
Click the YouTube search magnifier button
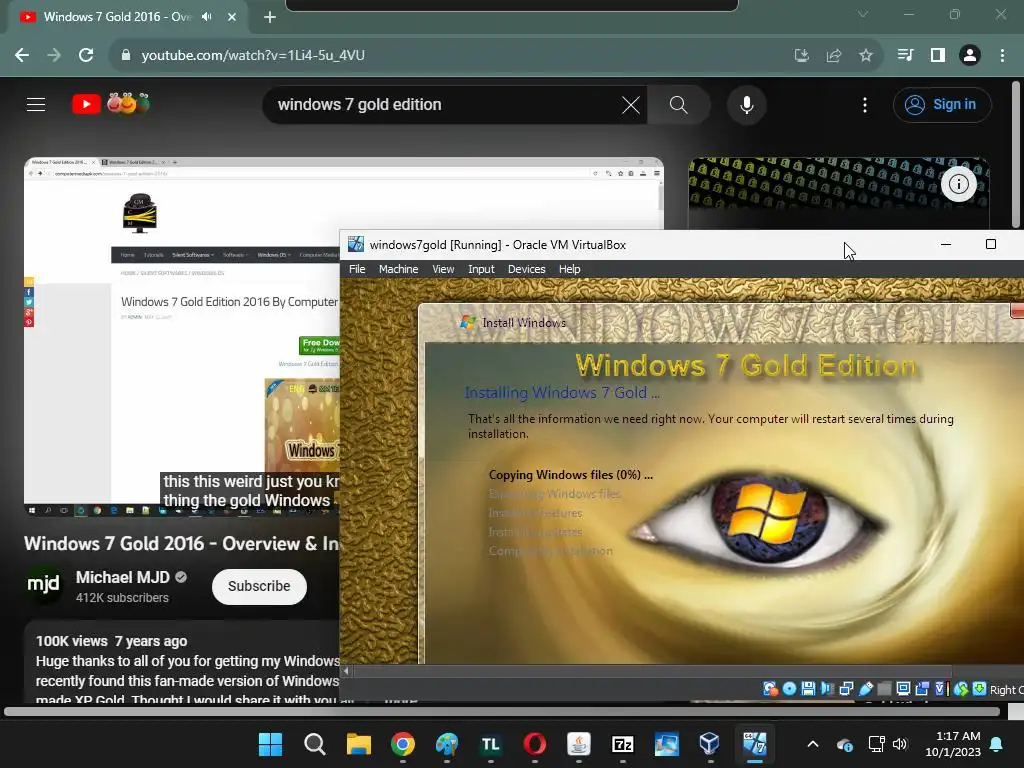(x=679, y=104)
